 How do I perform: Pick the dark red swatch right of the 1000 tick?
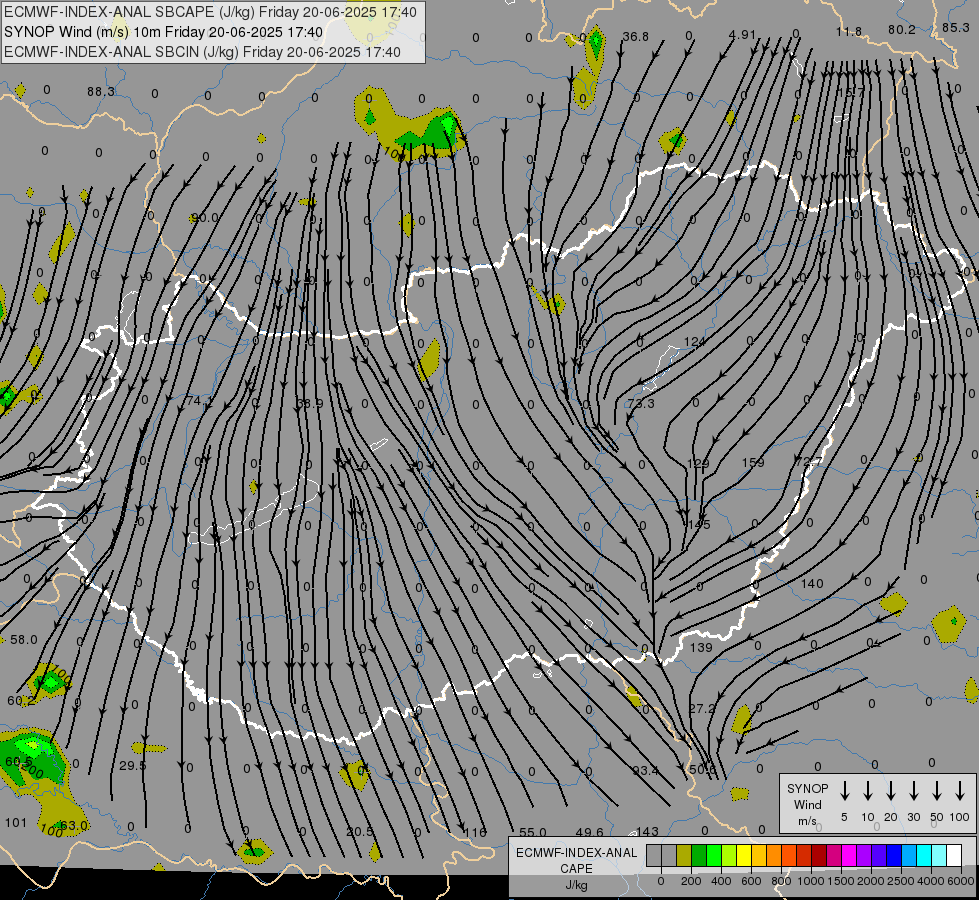(x=819, y=856)
